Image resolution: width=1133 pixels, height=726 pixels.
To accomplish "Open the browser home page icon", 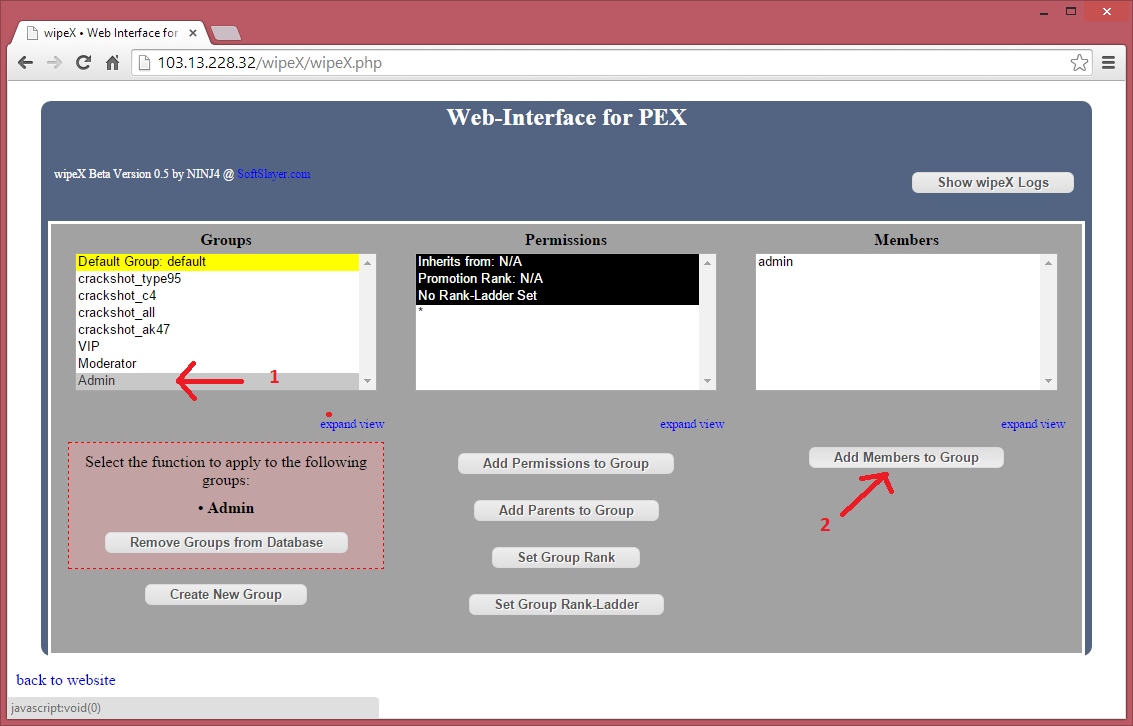I will tap(112, 63).
